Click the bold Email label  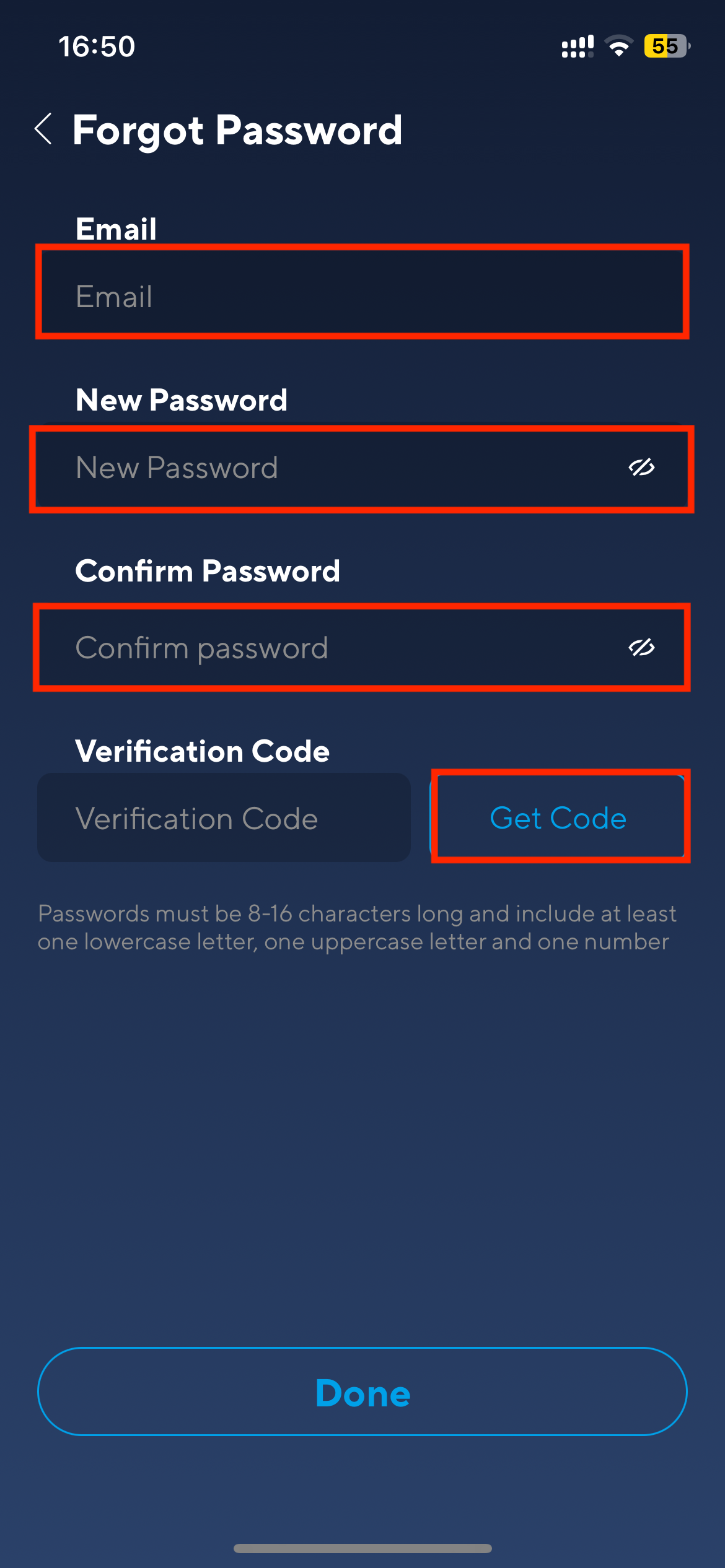116,229
